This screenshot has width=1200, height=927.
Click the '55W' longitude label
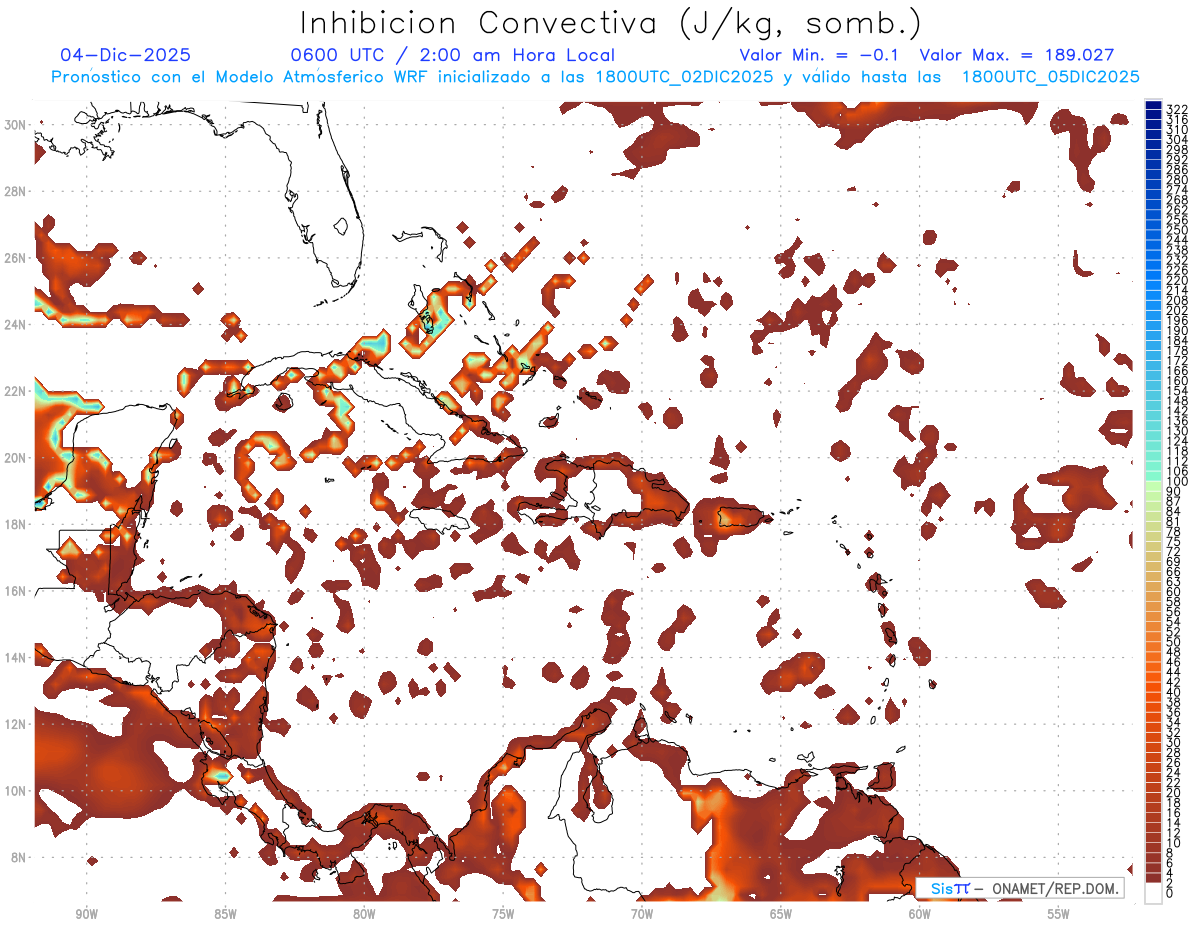click(1059, 914)
